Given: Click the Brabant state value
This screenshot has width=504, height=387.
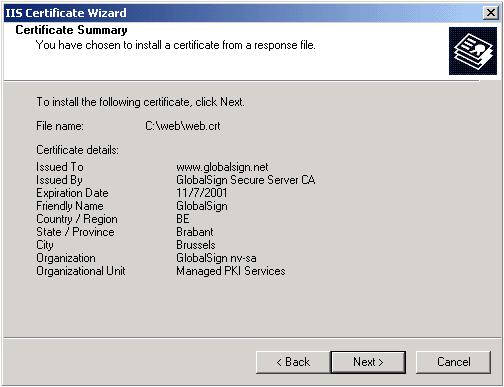Looking at the screenshot, I should [x=195, y=232].
